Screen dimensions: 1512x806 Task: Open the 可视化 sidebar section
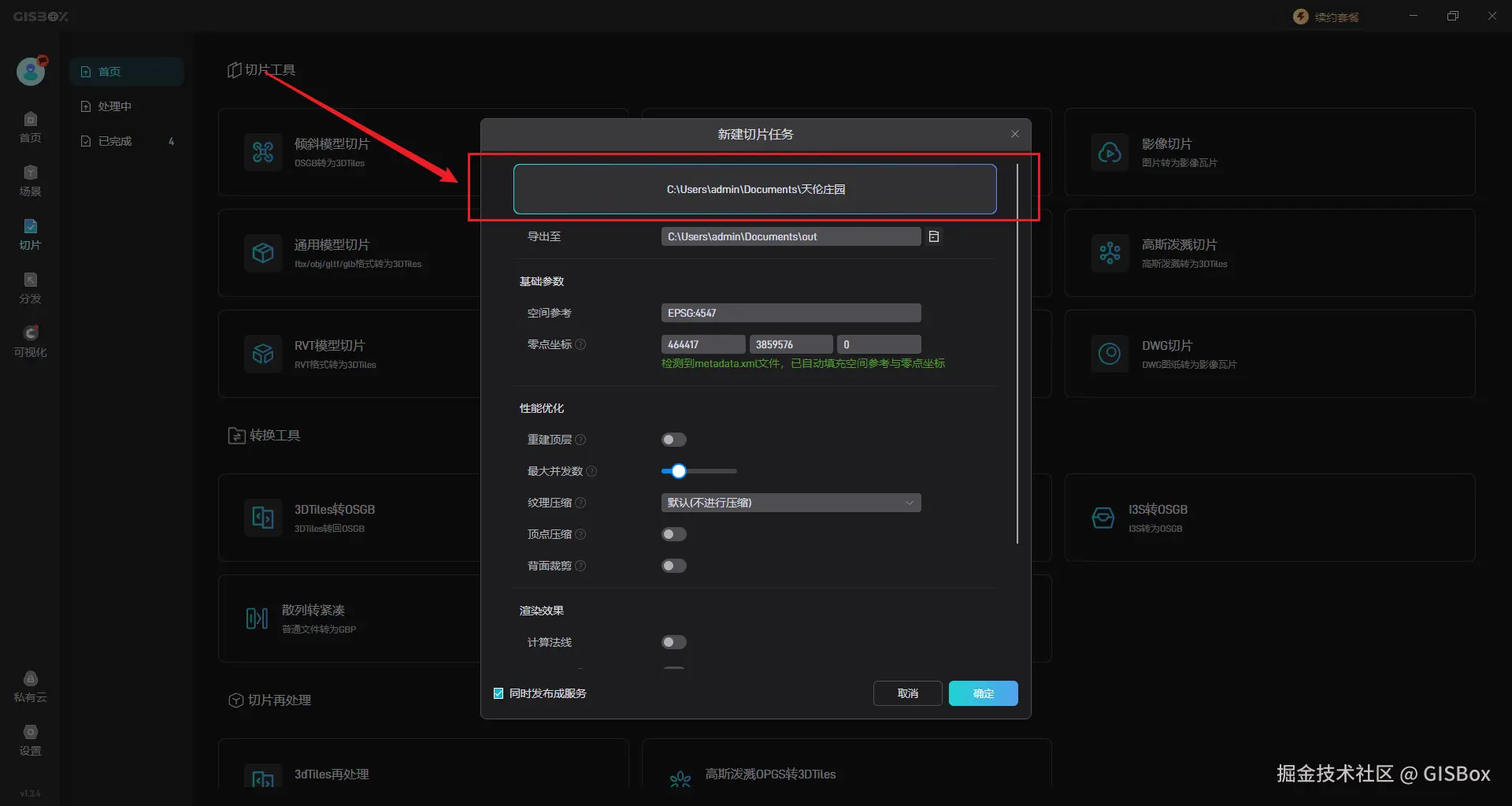(x=30, y=341)
